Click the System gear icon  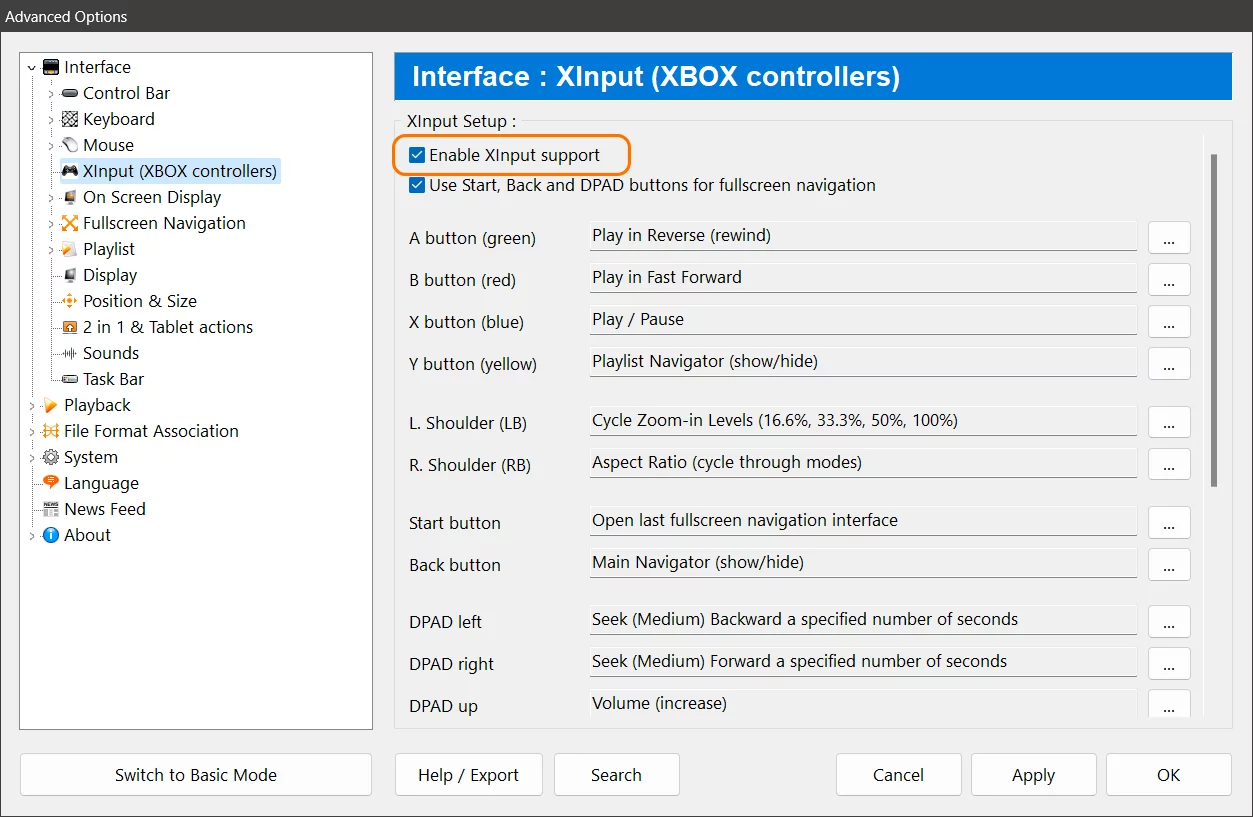tap(51, 457)
